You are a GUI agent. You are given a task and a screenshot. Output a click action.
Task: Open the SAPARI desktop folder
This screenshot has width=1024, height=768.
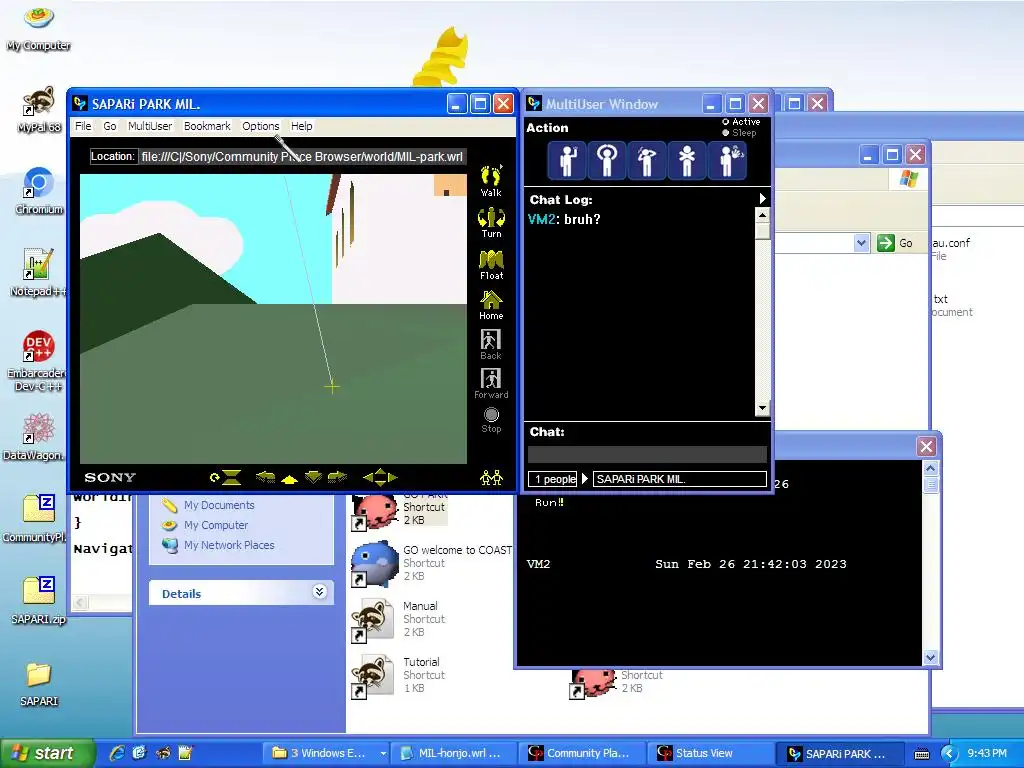click(x=39, y=684)
